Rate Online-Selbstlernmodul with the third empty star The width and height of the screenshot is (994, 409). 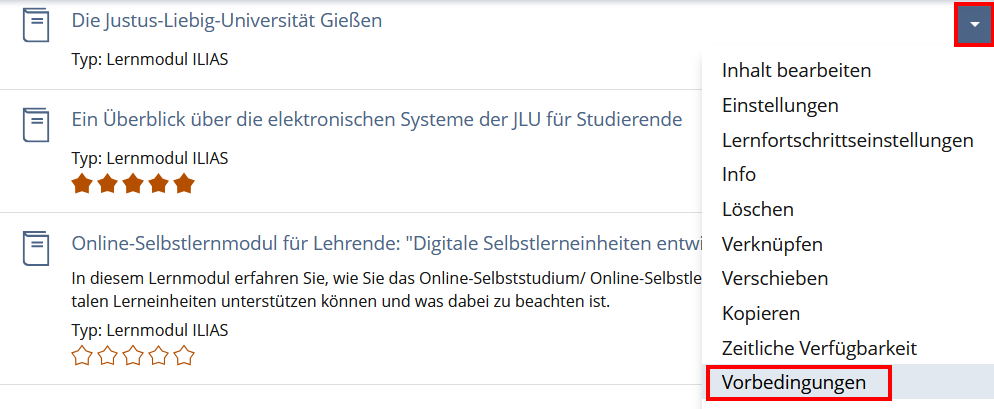133,356
